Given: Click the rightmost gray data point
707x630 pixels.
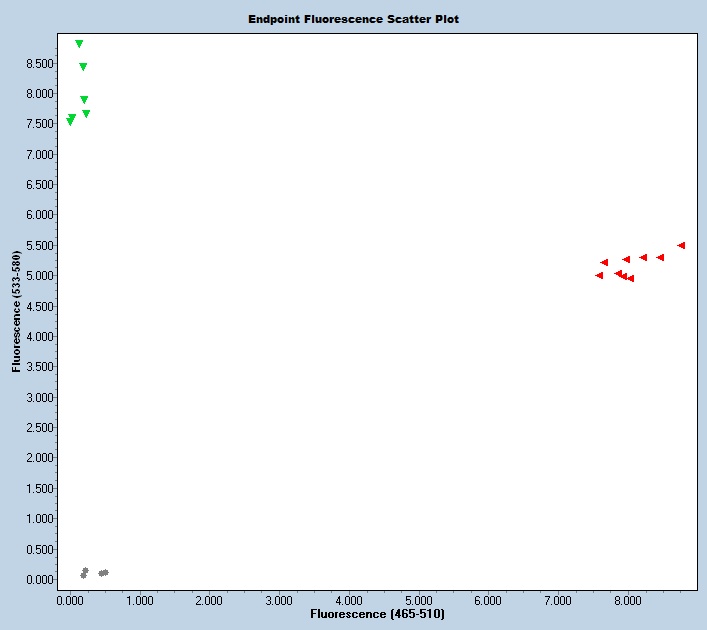Looking at the screenshot, I should 105,572.
